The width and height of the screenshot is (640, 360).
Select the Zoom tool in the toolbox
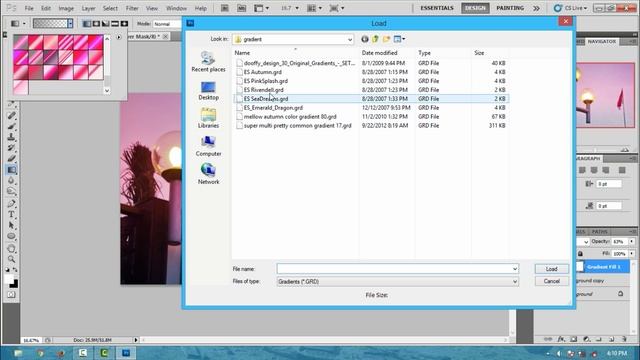11,259
